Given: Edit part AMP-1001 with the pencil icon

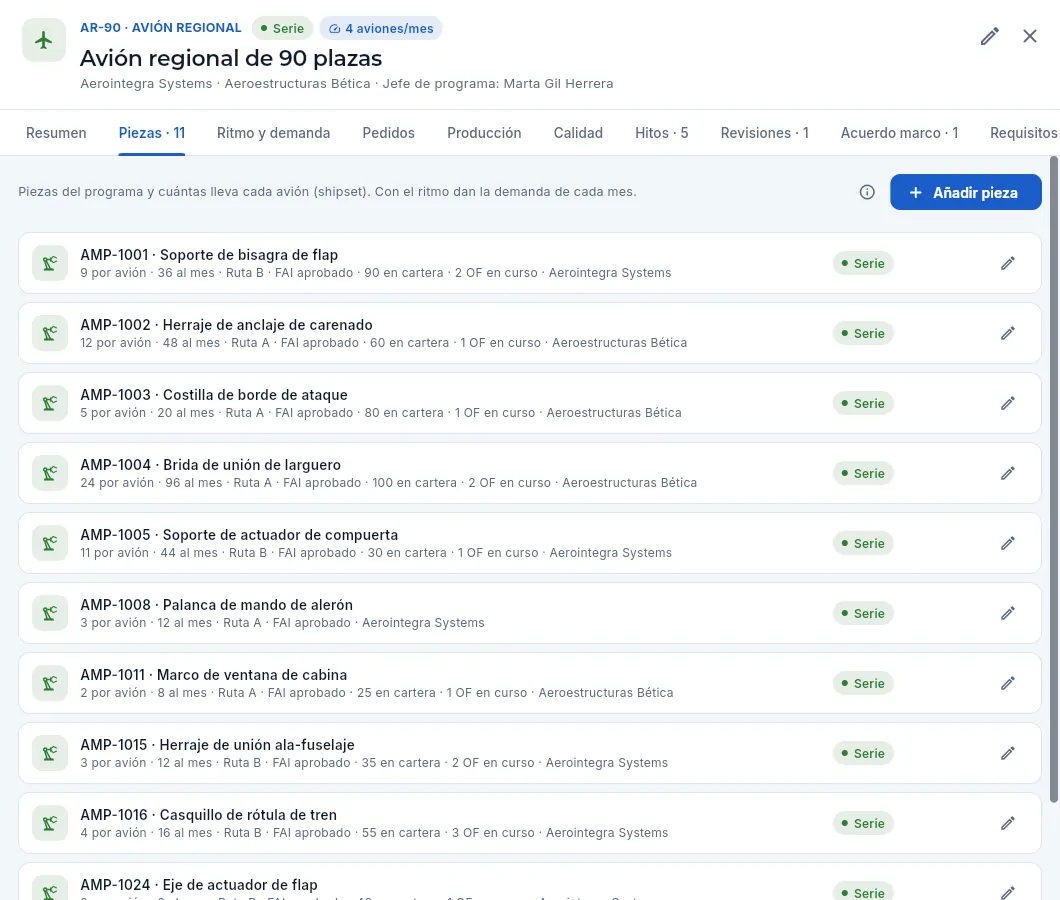Looking at the screenshot, I should (1007, 263).
